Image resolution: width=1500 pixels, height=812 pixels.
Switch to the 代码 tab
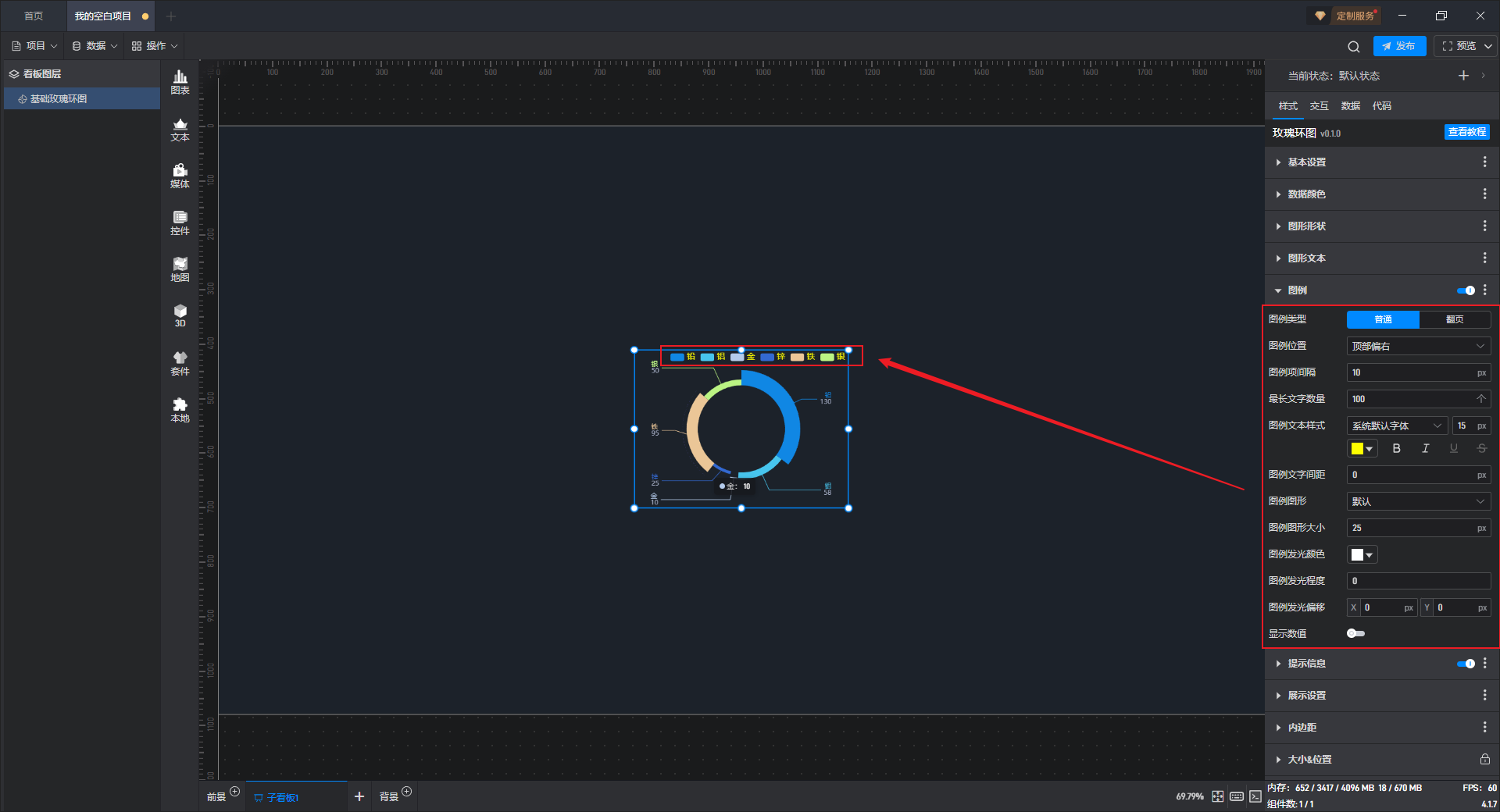(x=1382, y=106)
